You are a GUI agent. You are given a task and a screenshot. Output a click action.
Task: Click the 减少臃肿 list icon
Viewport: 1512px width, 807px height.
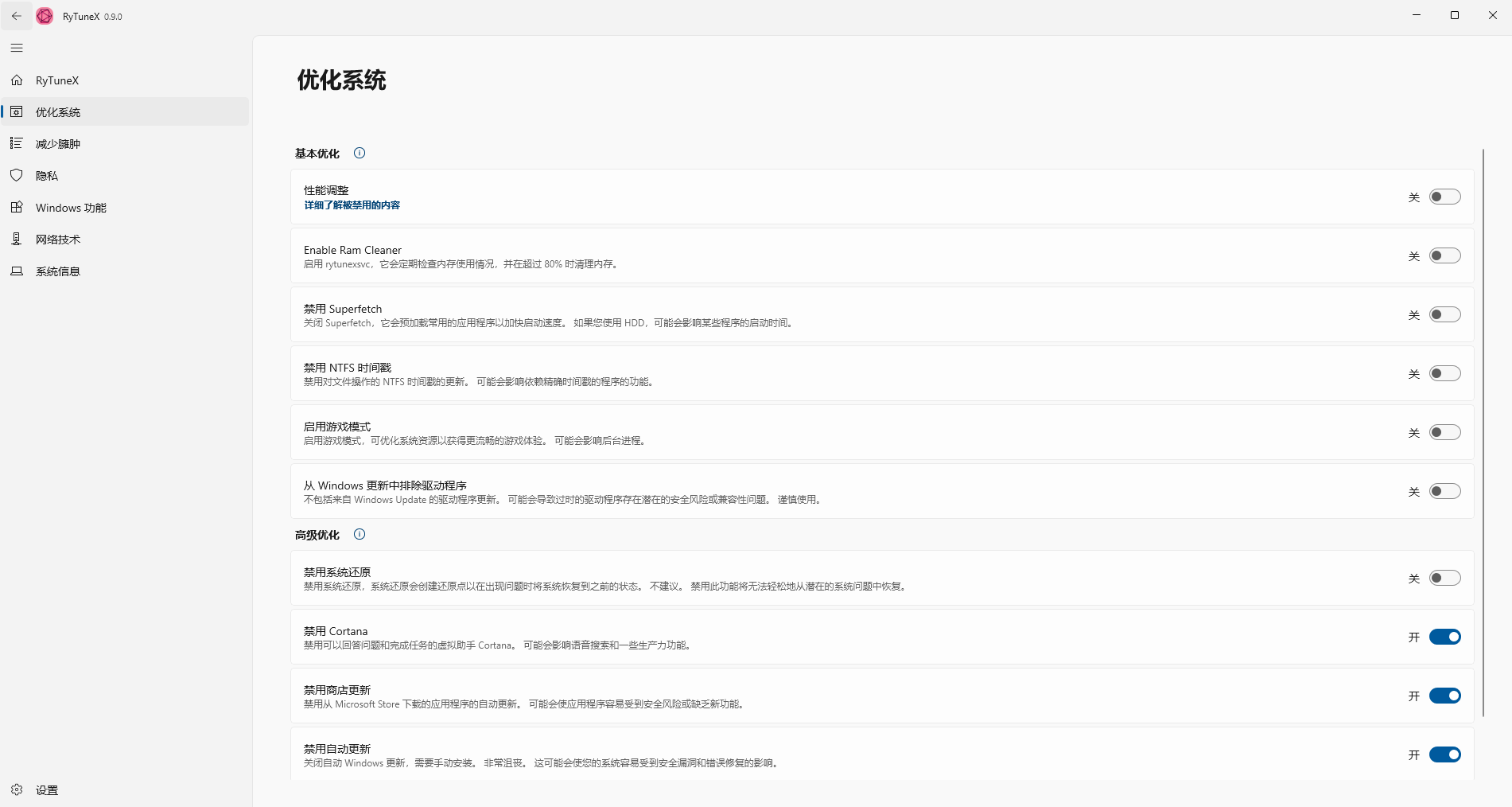[17, 143]
